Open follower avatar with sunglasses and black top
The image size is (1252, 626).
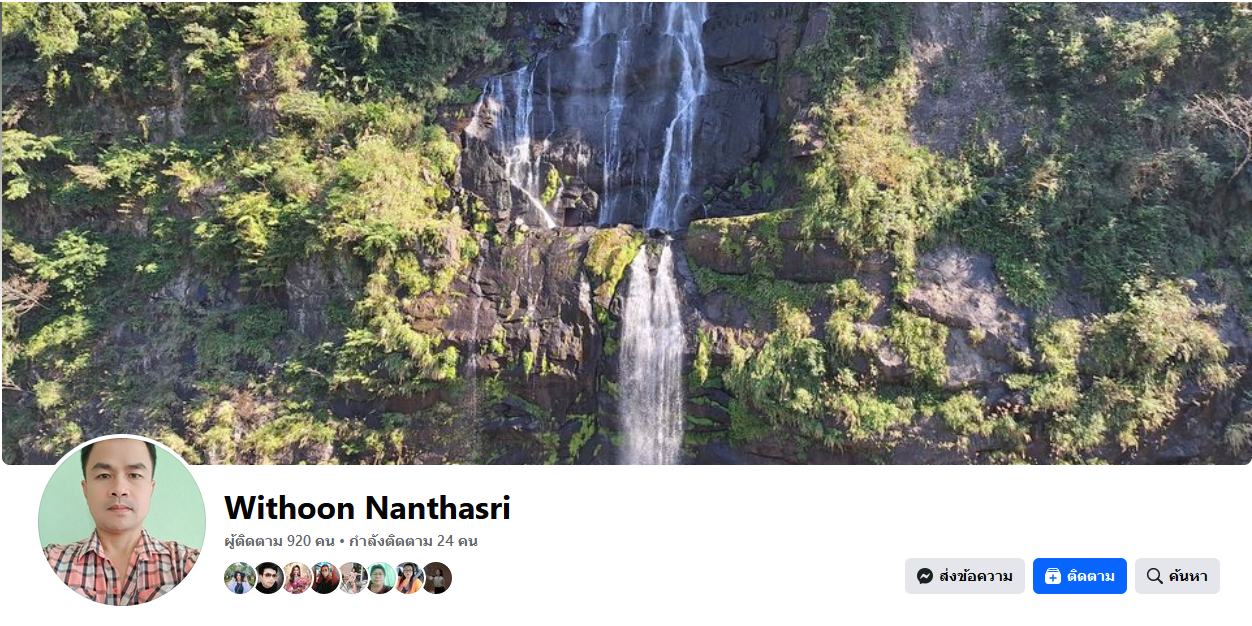(x=268, y=578)
